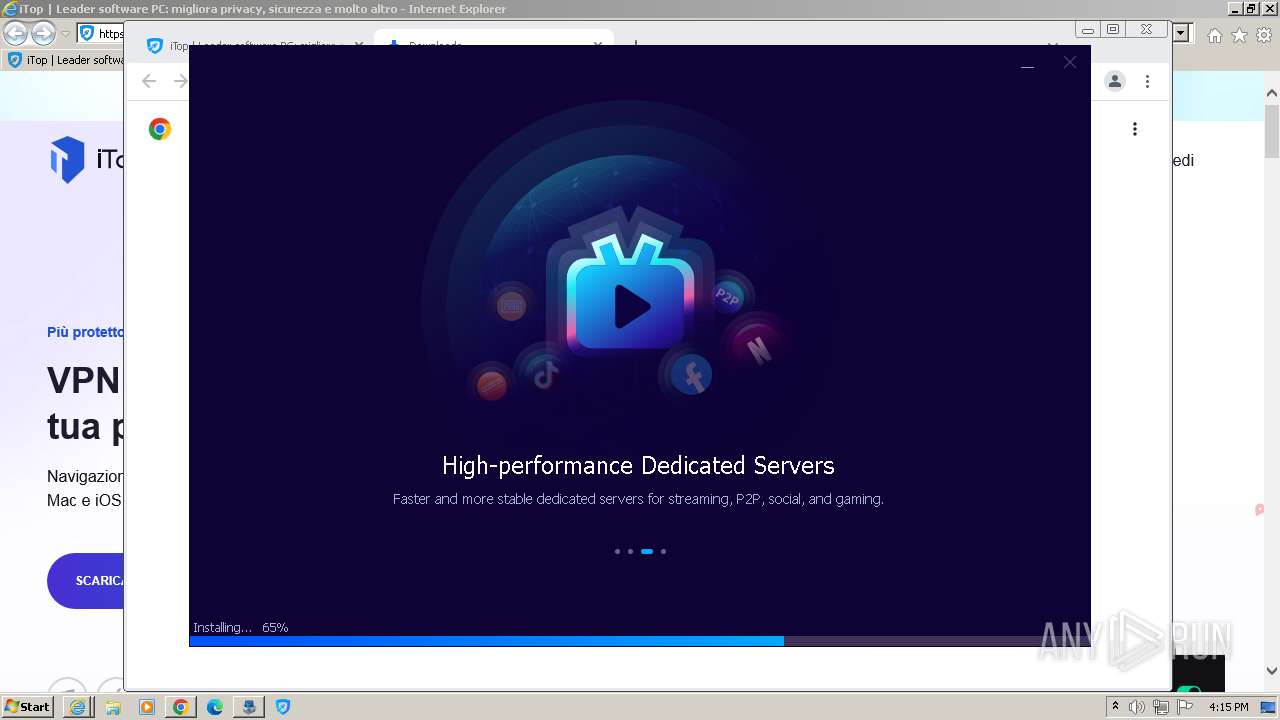Open iTop shield icon in taskbar
Image resolution: width=1280 pixels, height=720 pixels.
tap(283, 707)
